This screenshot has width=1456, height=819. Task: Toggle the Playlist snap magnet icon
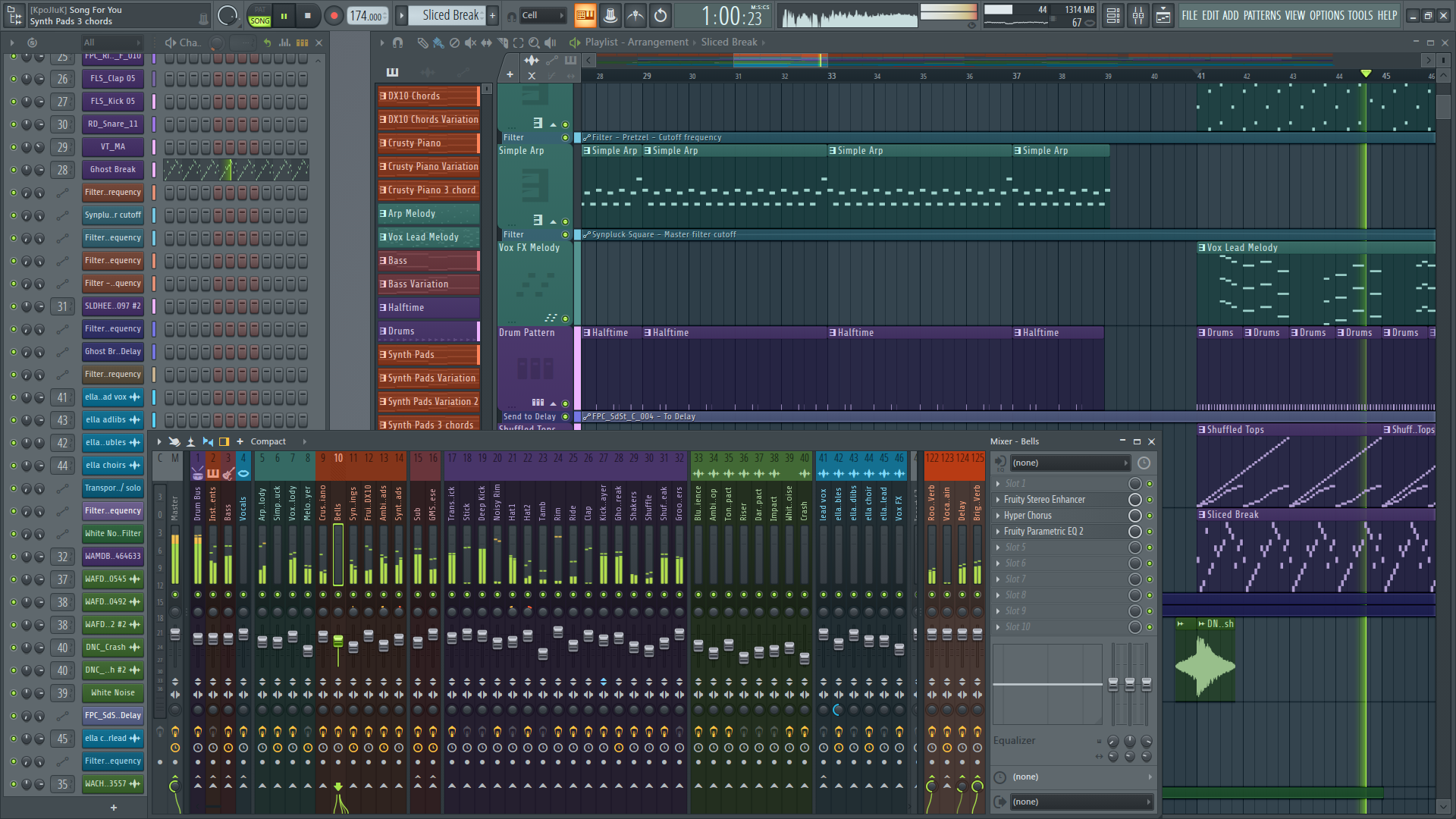[x=397, y=42]
